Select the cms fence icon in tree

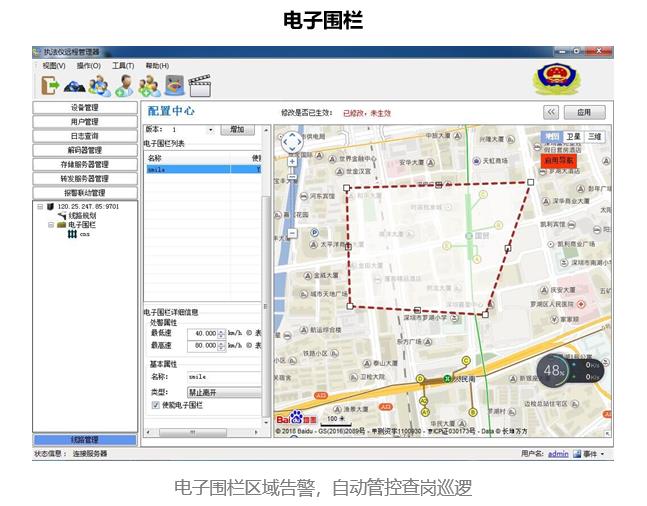[72, 233]
